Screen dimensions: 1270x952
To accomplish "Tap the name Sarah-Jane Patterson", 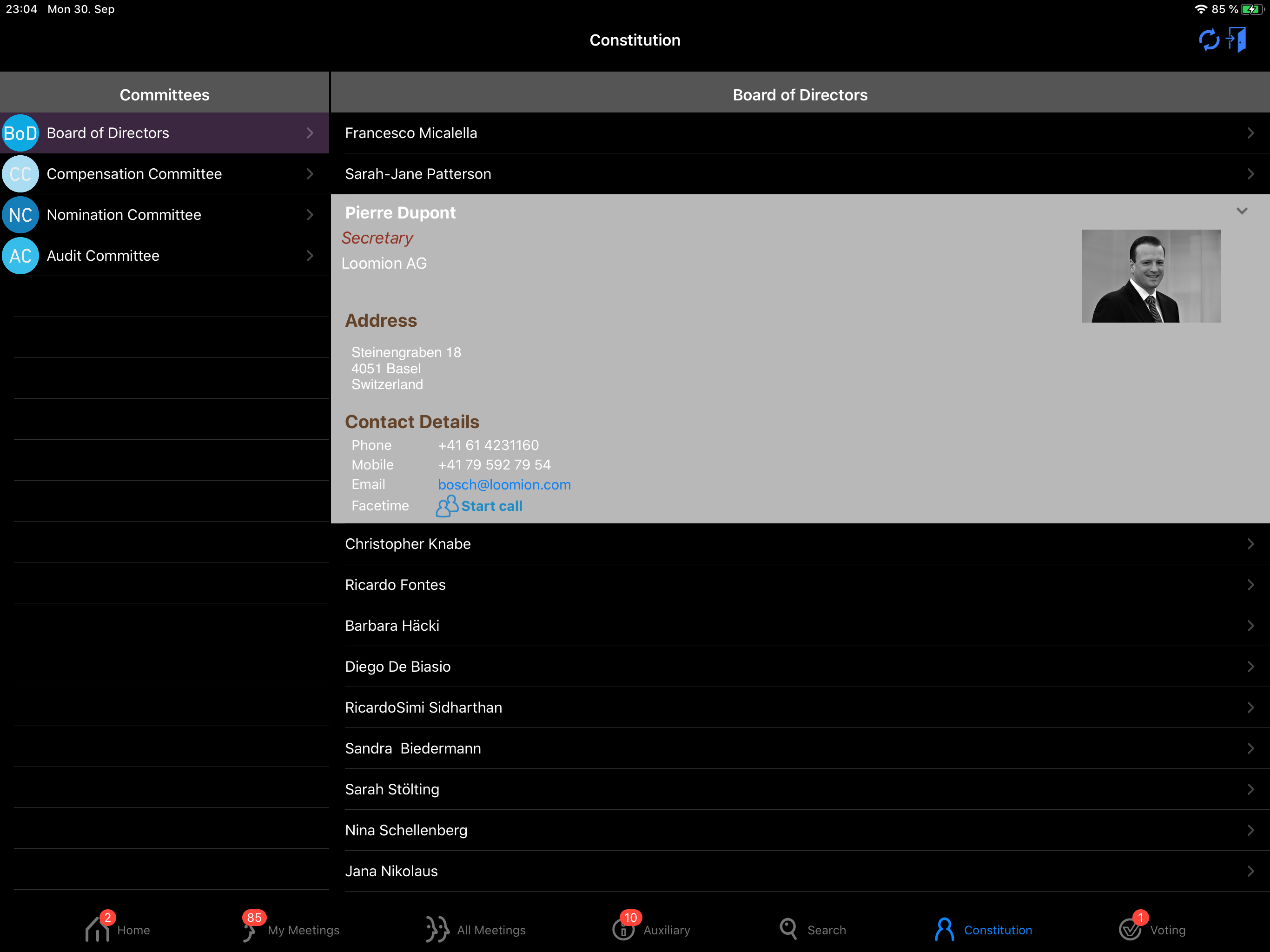I will [418, 174].
